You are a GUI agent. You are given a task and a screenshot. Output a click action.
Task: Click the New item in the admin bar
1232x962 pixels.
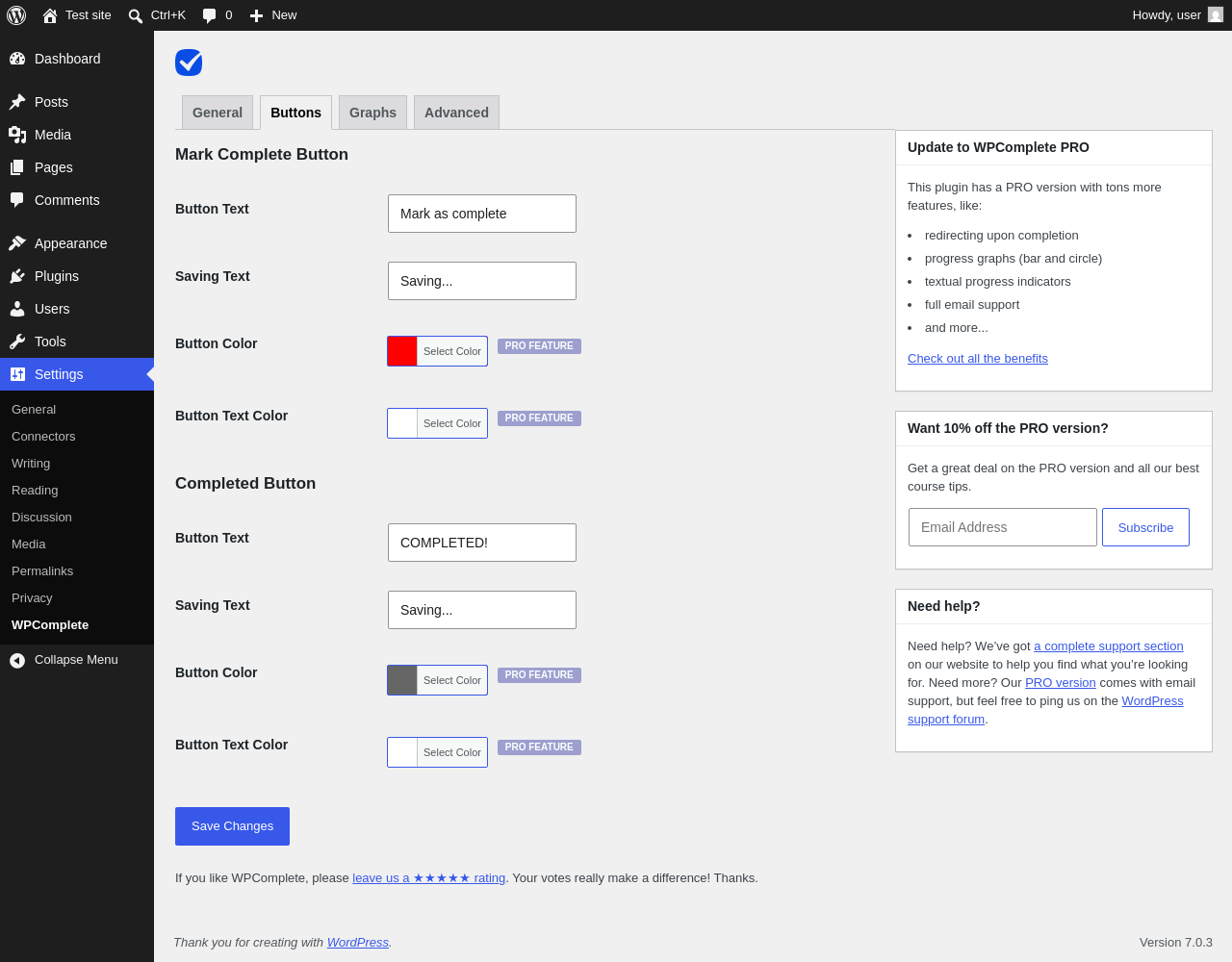tap(273, 15)
